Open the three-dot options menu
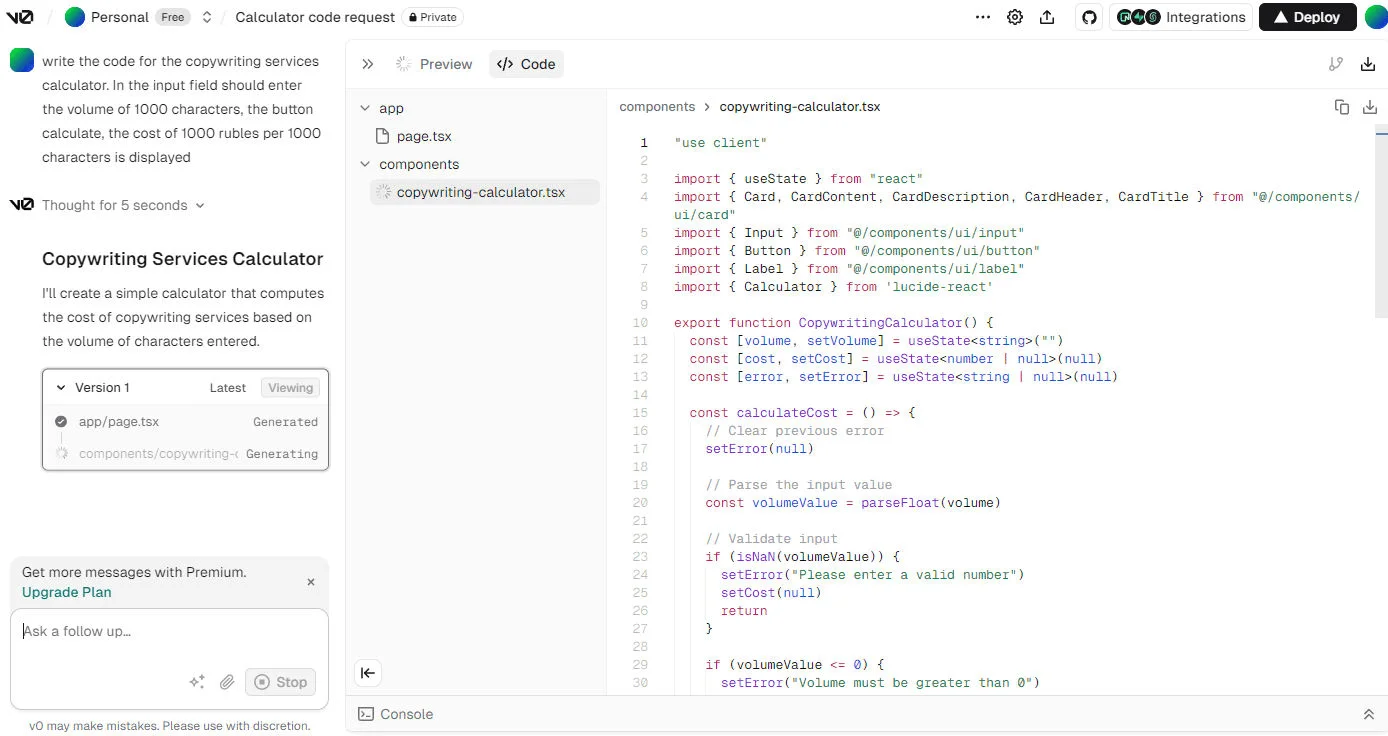Screen dimensions: 1388x736 click(983, 17)
